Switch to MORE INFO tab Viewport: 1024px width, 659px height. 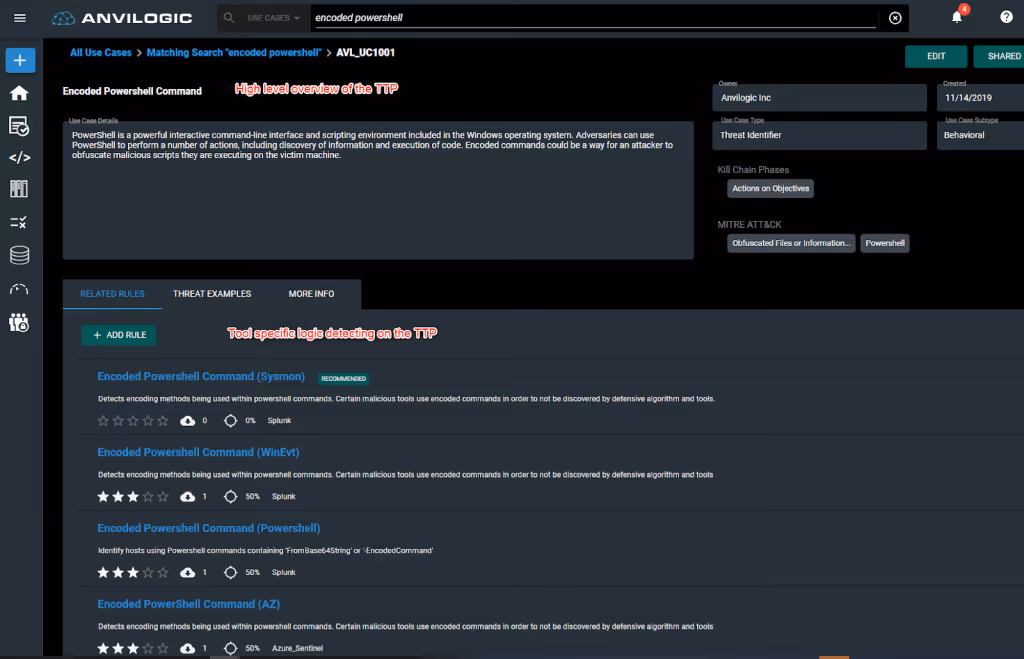[311, 294]
